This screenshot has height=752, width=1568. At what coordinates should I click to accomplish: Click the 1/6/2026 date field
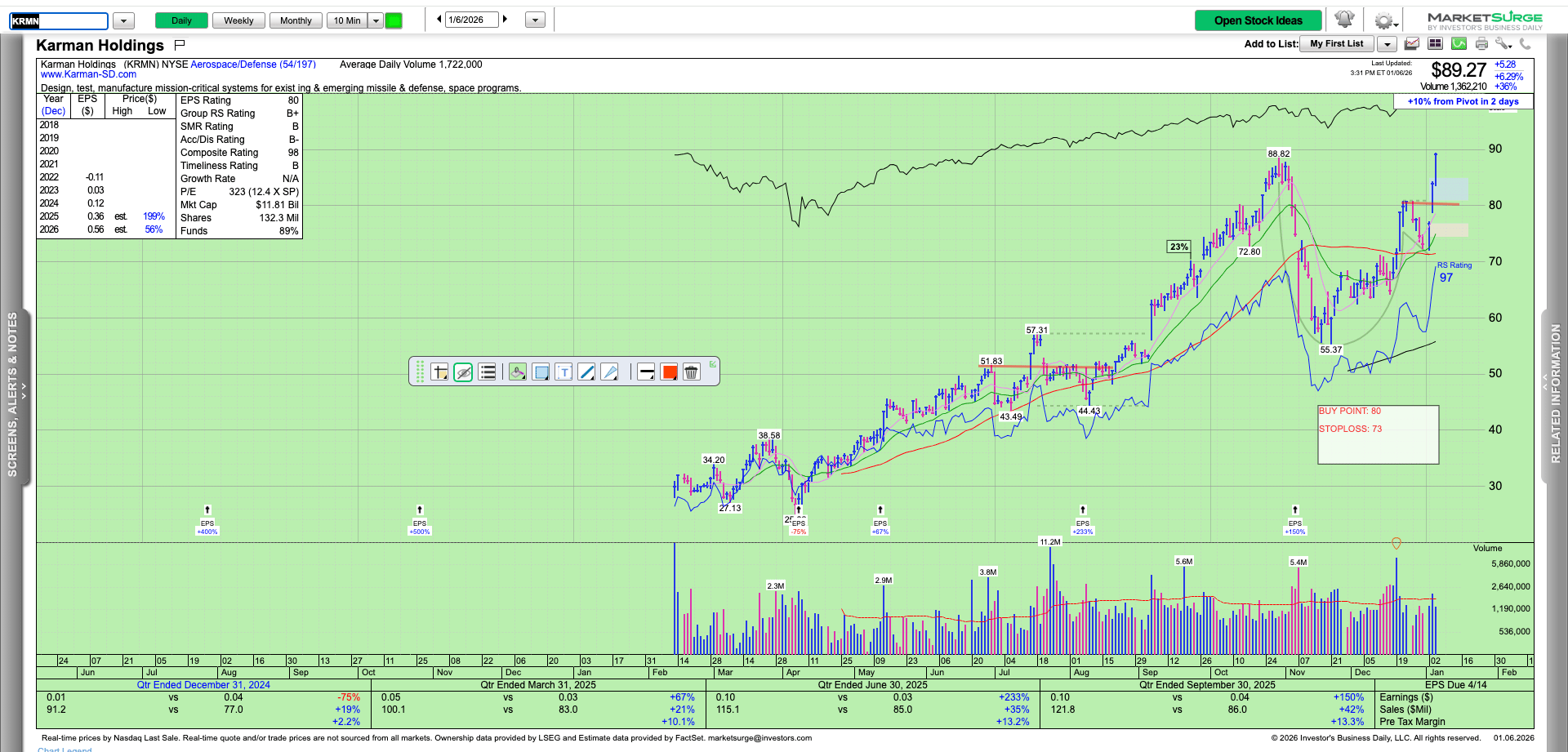pos(470,20)
